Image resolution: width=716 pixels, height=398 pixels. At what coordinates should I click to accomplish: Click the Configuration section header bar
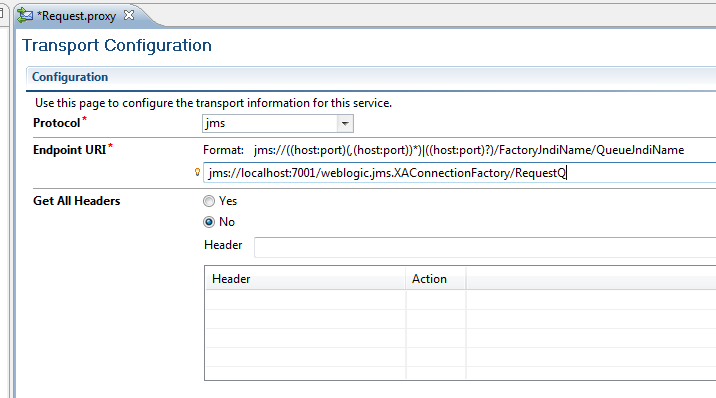point(371,77)
